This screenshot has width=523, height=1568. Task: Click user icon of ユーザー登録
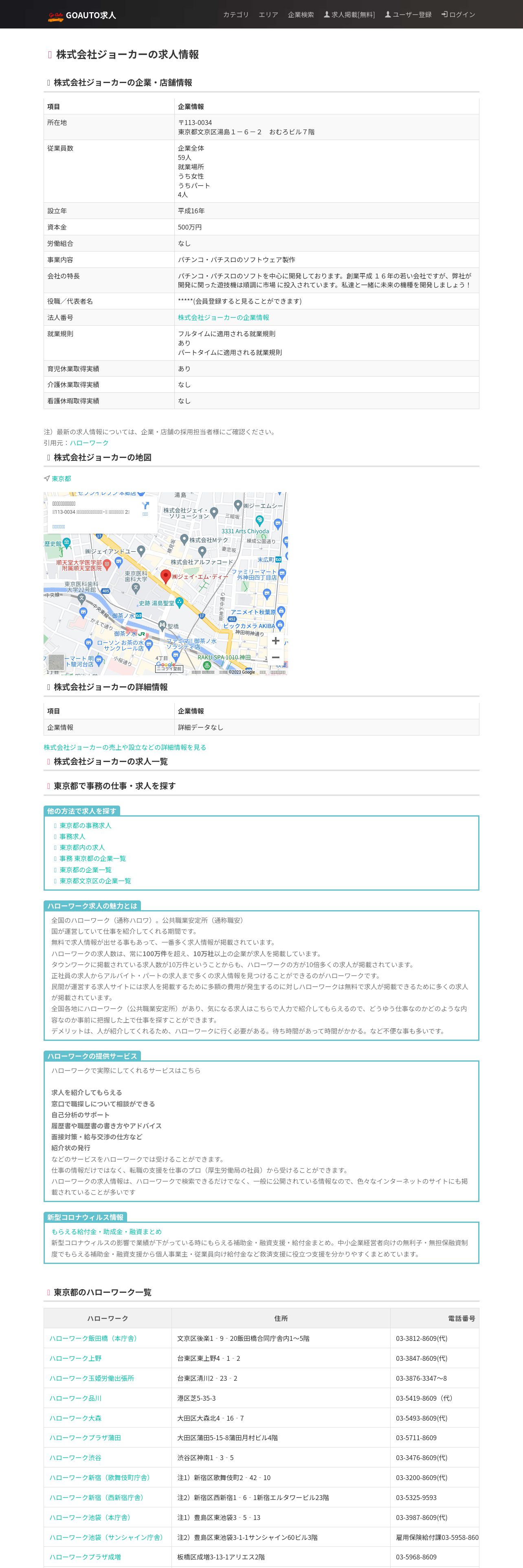388,14
